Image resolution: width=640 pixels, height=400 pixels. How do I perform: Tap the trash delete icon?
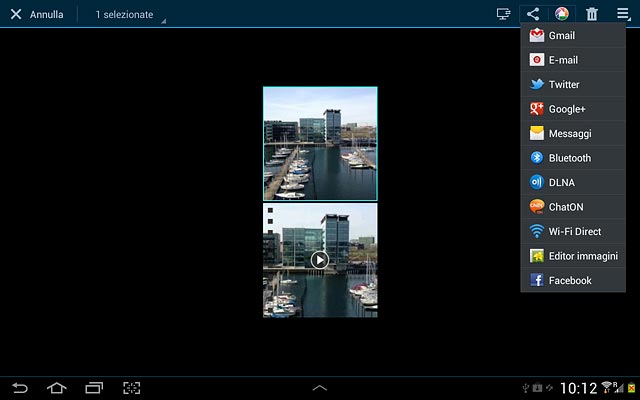592,14
